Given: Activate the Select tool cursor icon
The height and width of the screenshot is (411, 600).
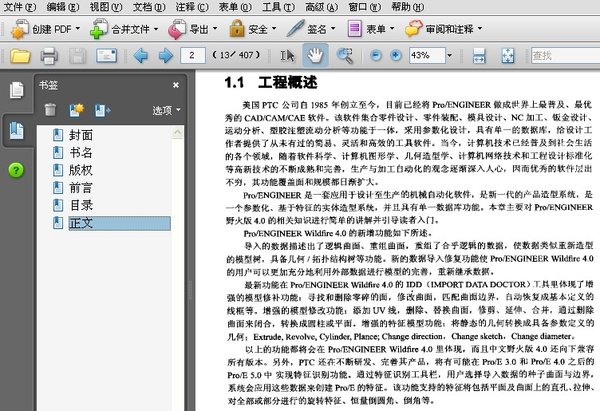Looking at the screenshot, I should click(287, 56).
